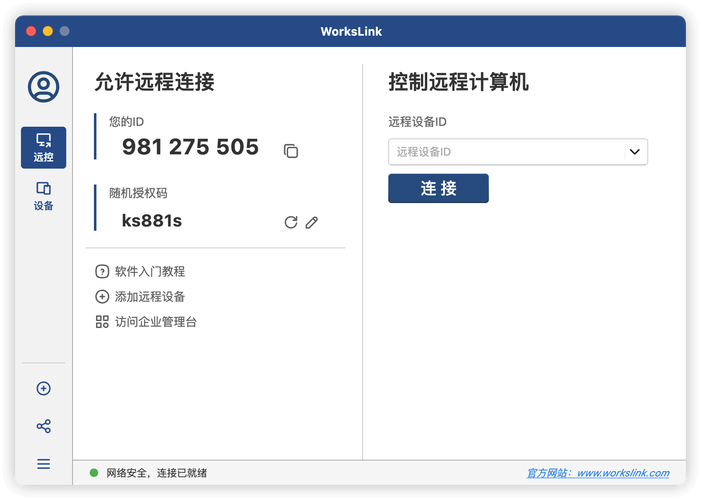Open the hamburger menu at sidebar bottom
The width and height of the screenshot is (701, 500).
coord(43,464)
